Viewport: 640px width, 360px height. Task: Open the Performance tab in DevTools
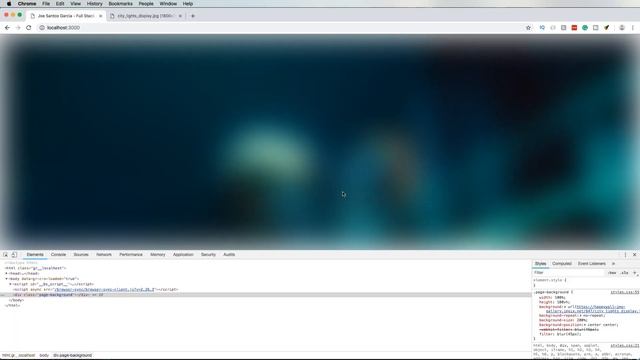point(131,254)
